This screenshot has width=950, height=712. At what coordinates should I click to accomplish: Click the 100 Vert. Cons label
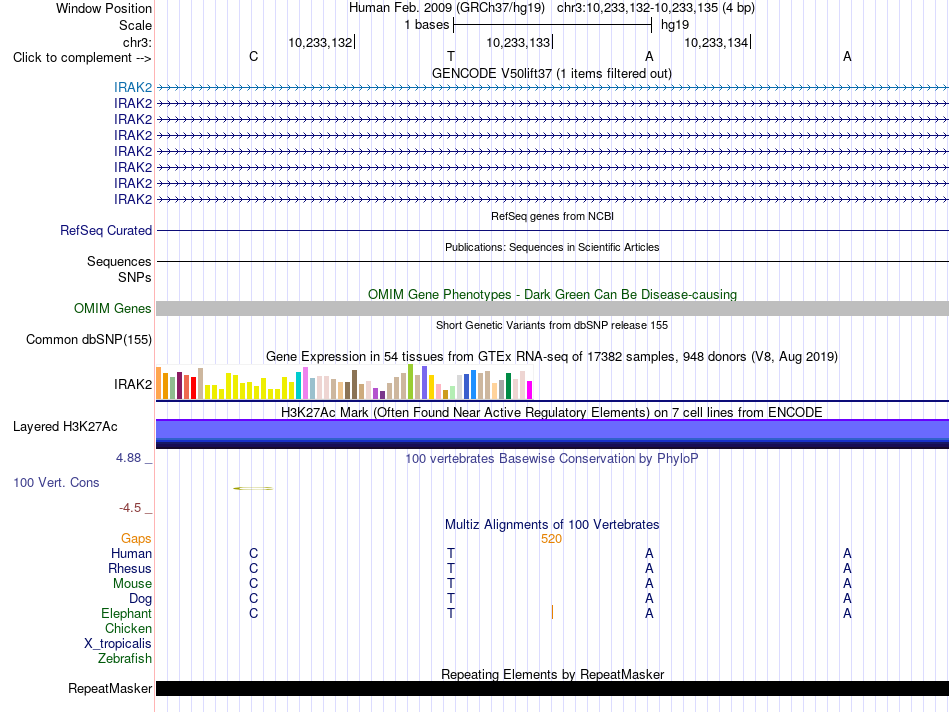pyautogui.click(x=56, y=482)
